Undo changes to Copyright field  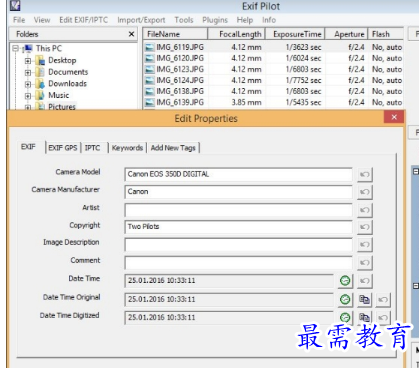[x=365, y=227]
